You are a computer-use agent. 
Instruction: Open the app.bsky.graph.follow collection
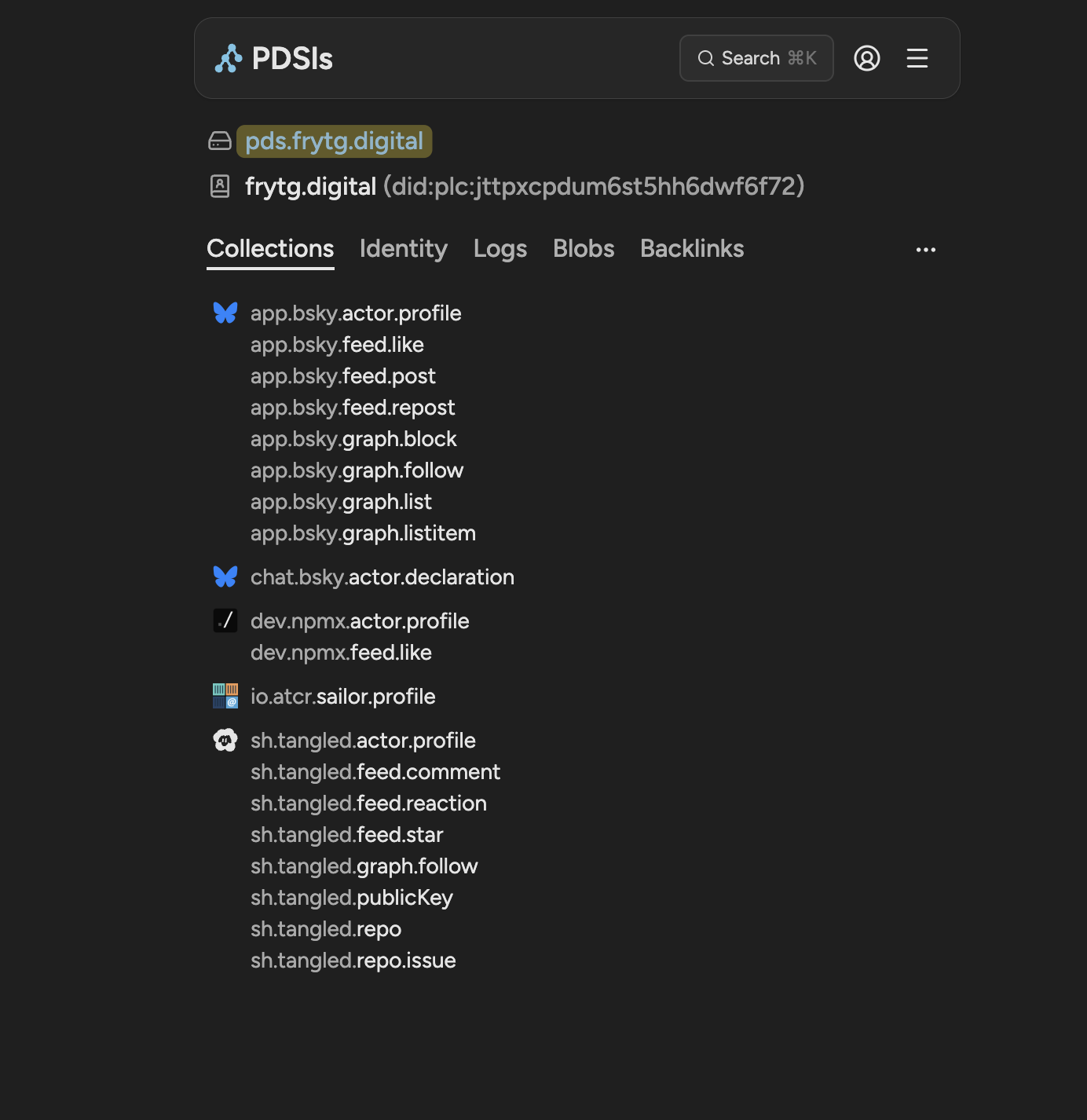(x=357, y=470)
